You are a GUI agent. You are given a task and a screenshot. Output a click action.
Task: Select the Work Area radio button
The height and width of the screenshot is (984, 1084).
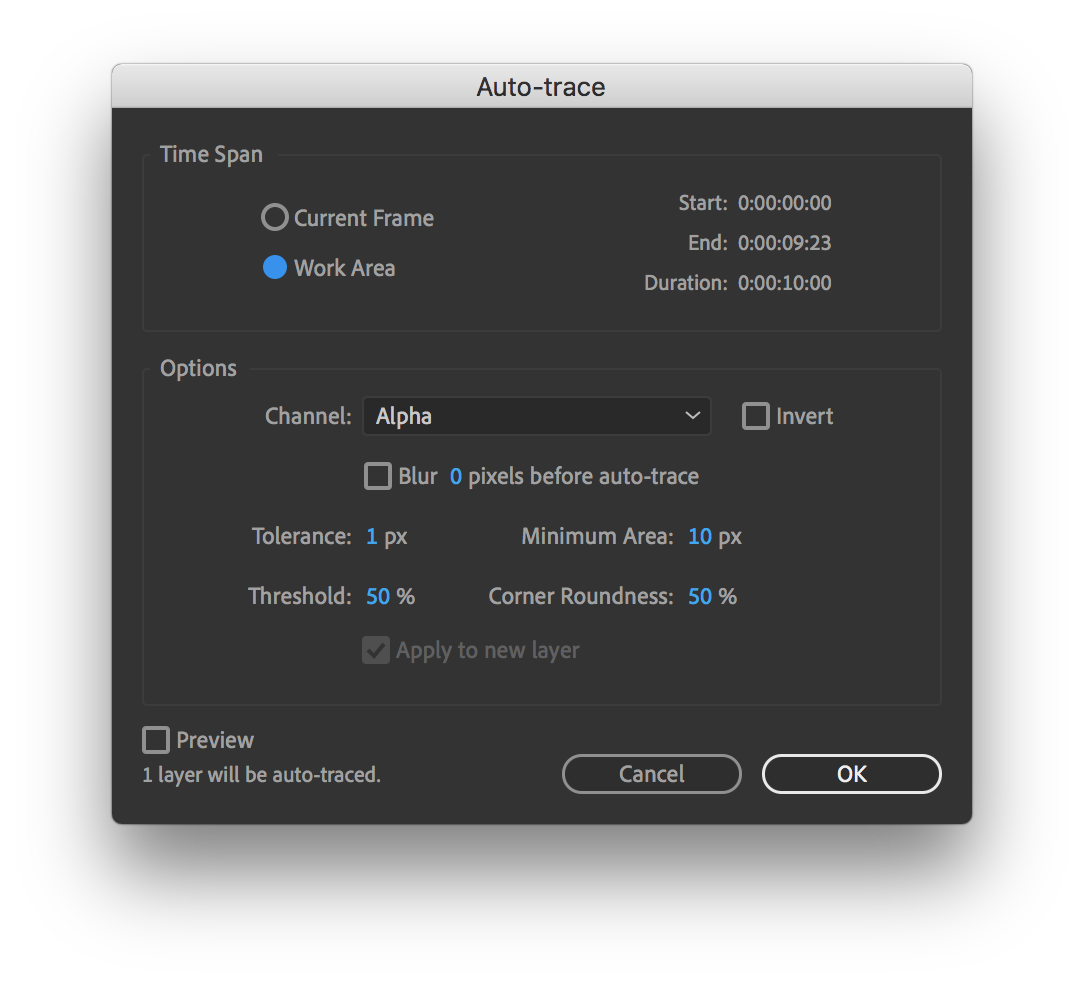pyautogui.click(x=274, y=267)
